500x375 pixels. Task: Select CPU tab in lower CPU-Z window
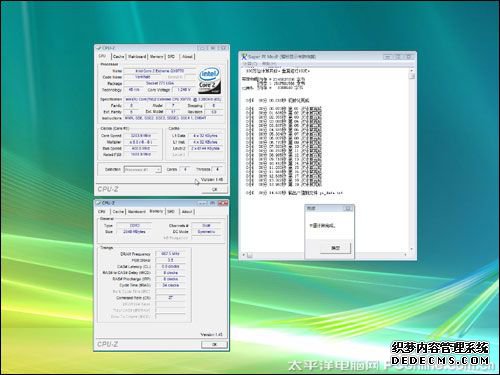pyautogui.click(x=102, y=212)
